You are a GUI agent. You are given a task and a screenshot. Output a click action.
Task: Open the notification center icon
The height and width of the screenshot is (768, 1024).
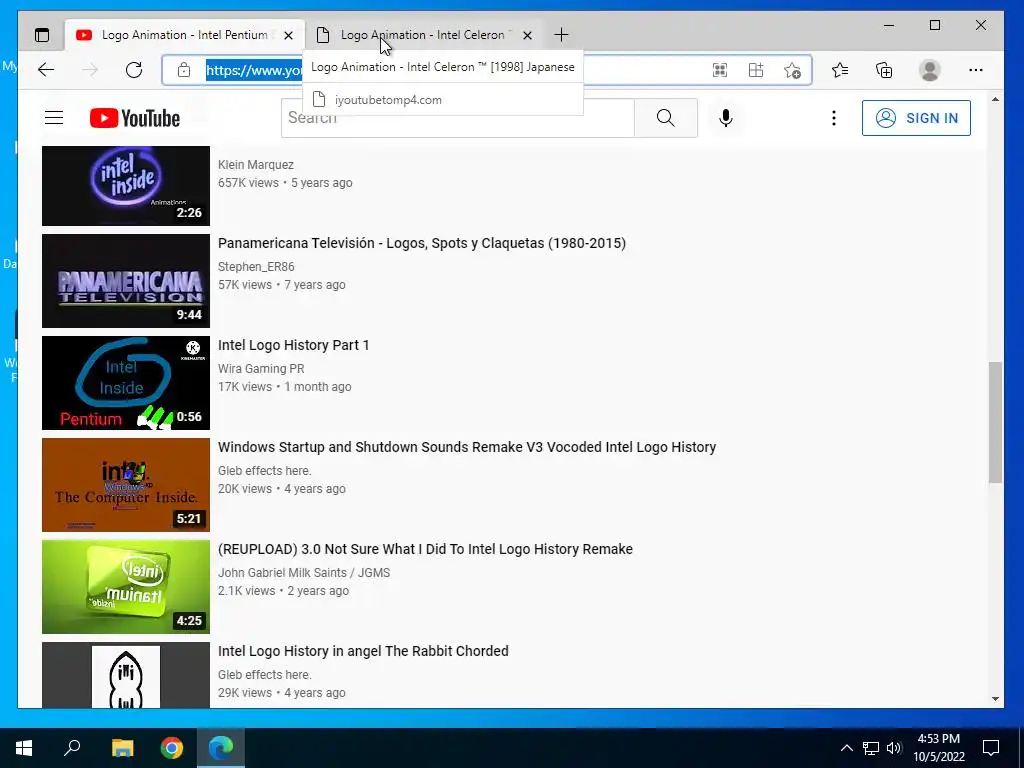coord(991,748)
